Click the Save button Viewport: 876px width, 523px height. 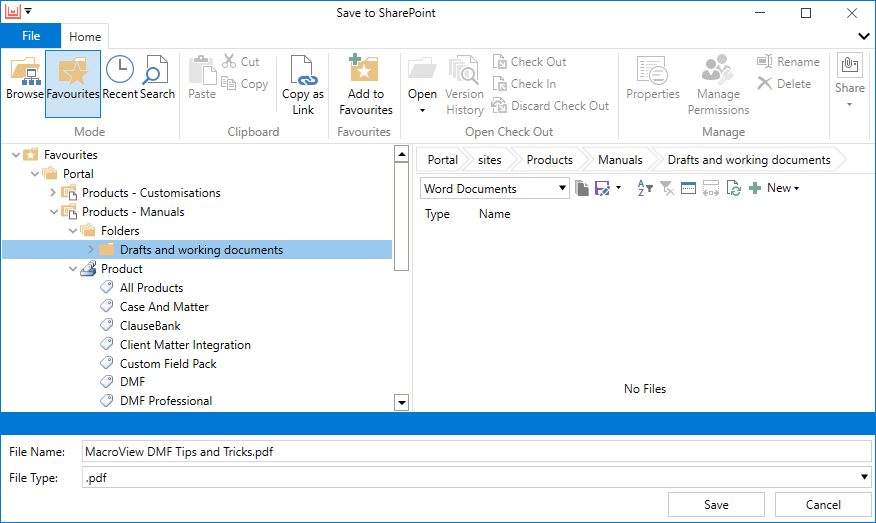716,505
